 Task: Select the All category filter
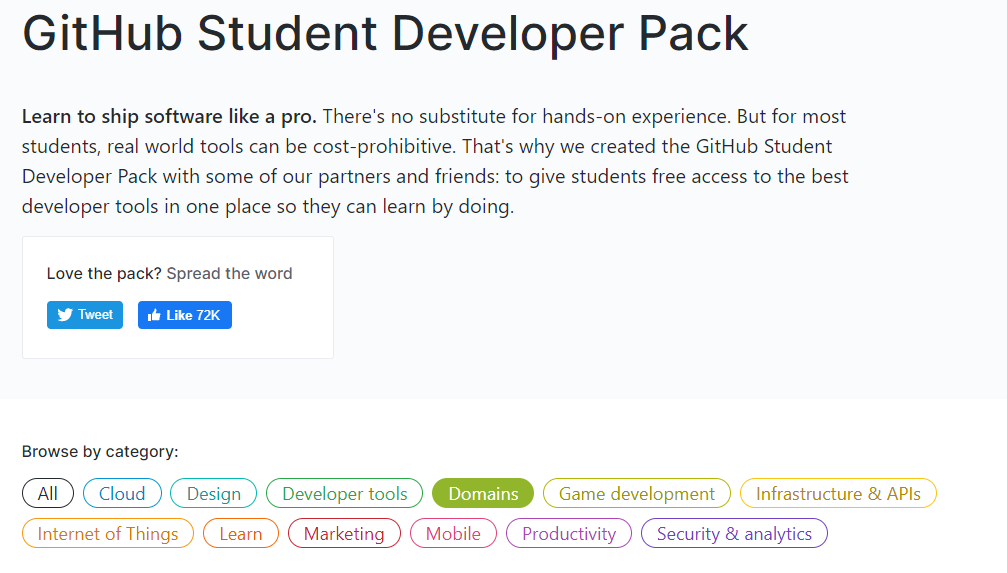(48, 494)
